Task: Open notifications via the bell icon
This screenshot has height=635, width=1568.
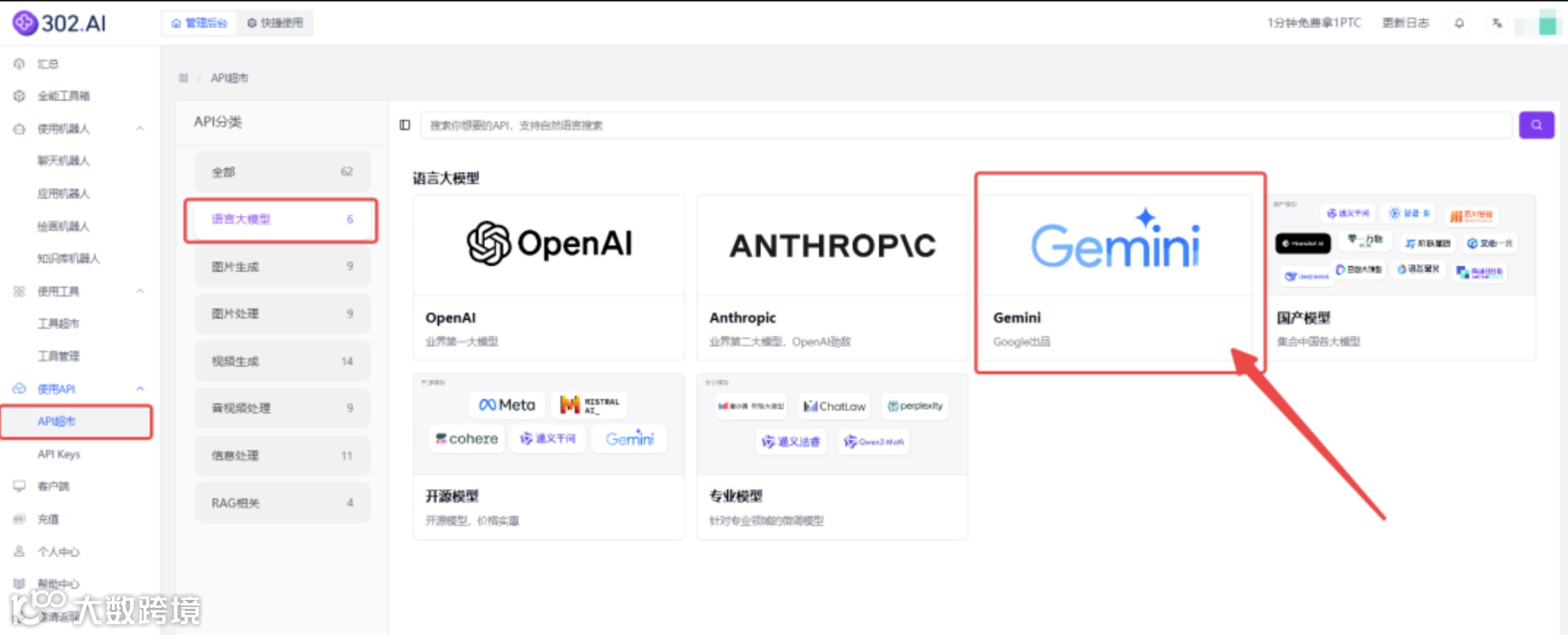Action: point(1459,23)
